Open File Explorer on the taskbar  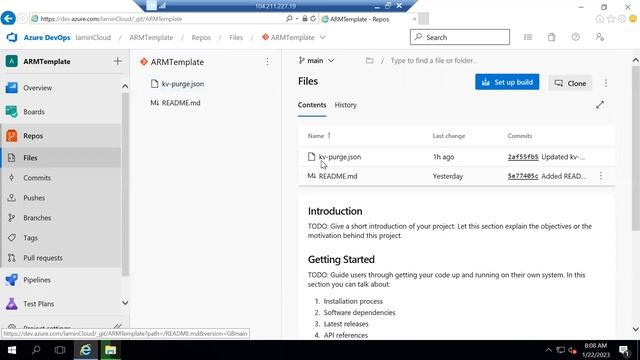(110, 350)
